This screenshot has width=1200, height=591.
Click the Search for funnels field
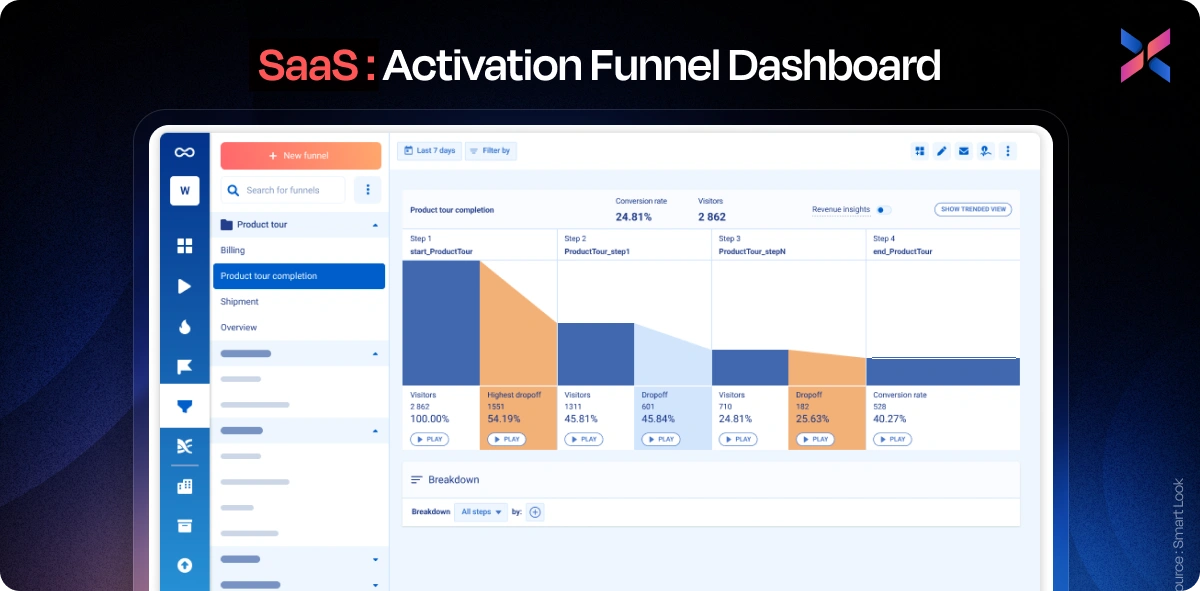click(x=283, y=190)
